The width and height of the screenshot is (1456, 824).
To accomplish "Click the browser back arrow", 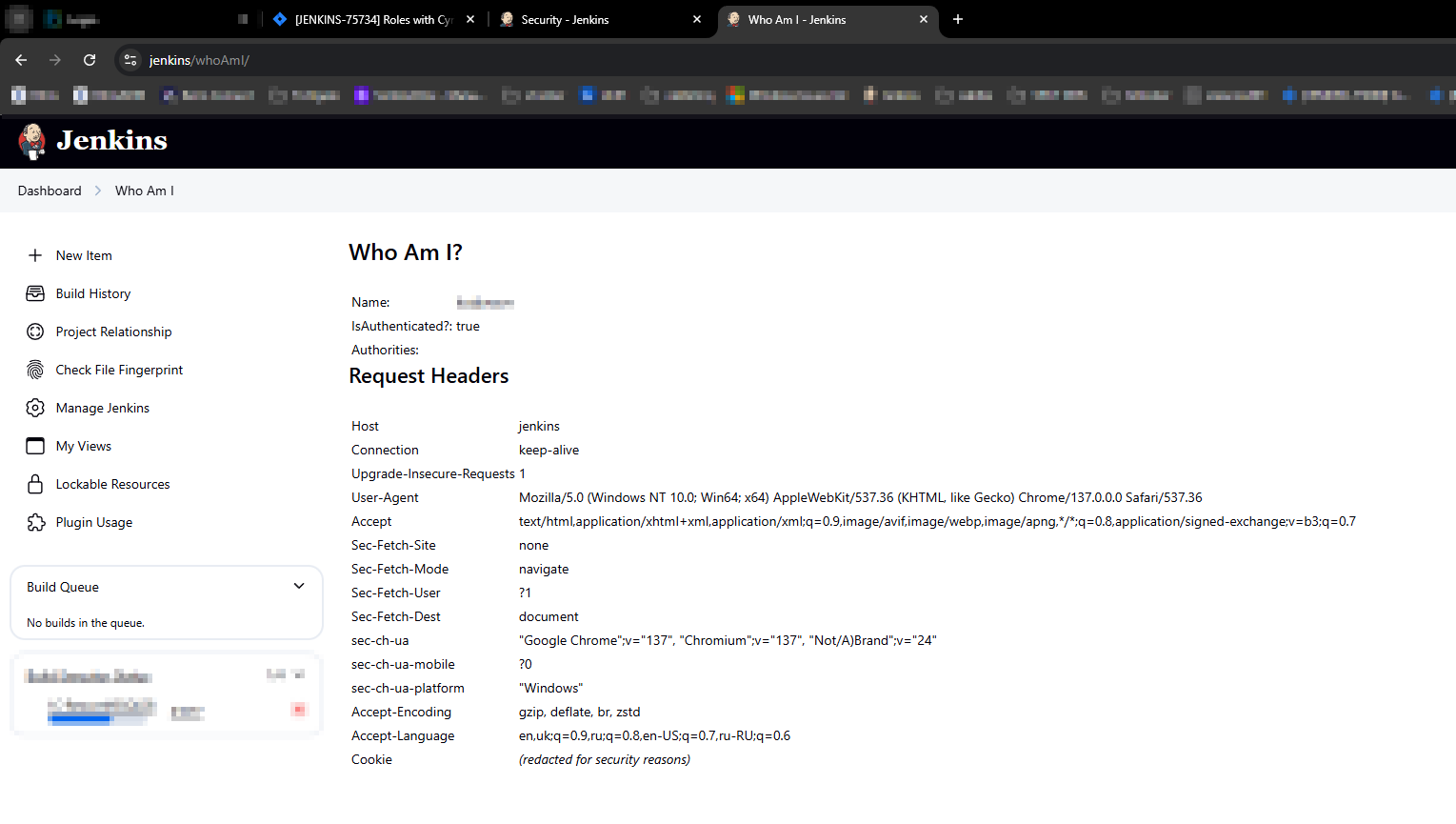I will (21, 60).
